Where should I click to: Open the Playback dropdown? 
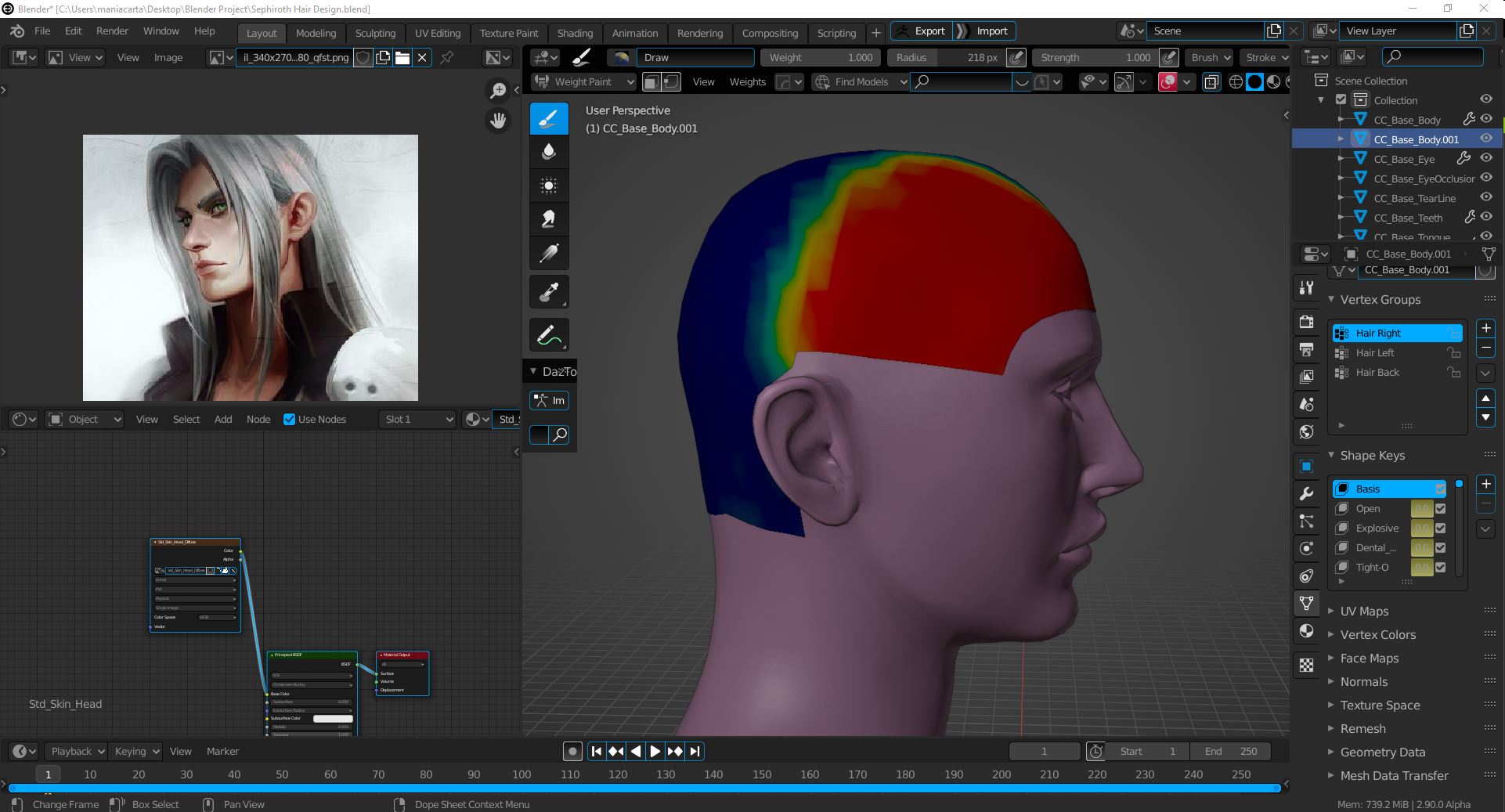[x=75, y=751]
